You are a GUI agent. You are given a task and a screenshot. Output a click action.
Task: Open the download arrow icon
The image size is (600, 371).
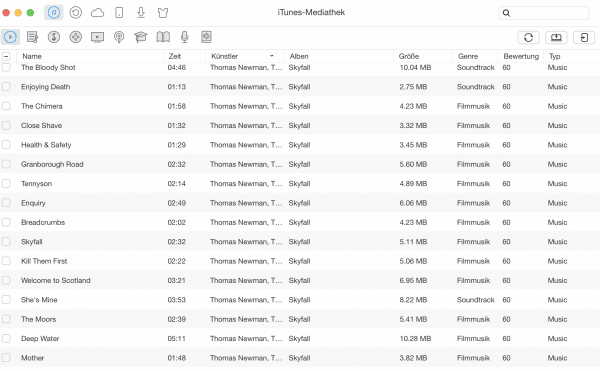point(141,13)
